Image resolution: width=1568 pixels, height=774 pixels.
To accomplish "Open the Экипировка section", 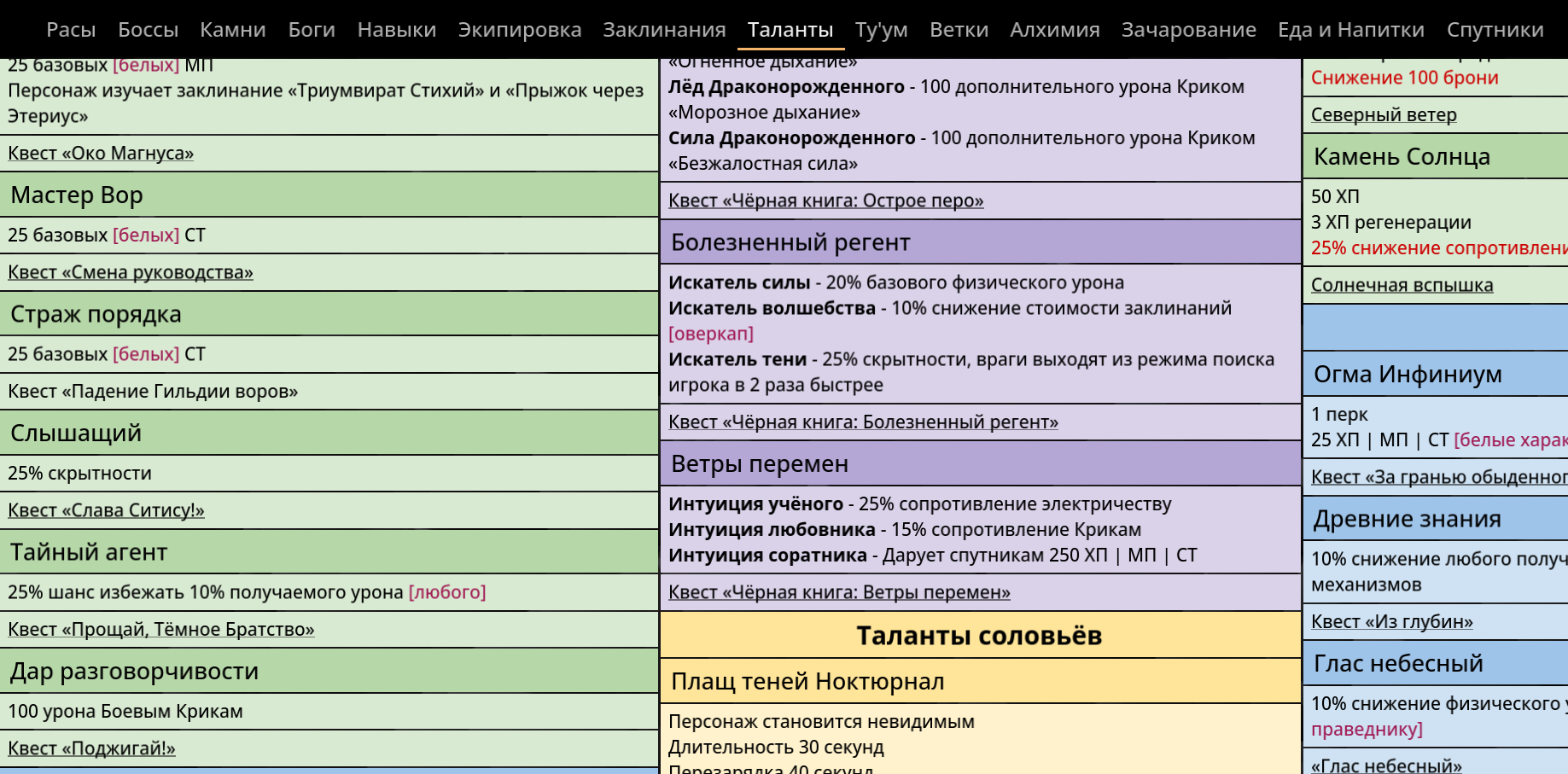I will click(520, 30).
